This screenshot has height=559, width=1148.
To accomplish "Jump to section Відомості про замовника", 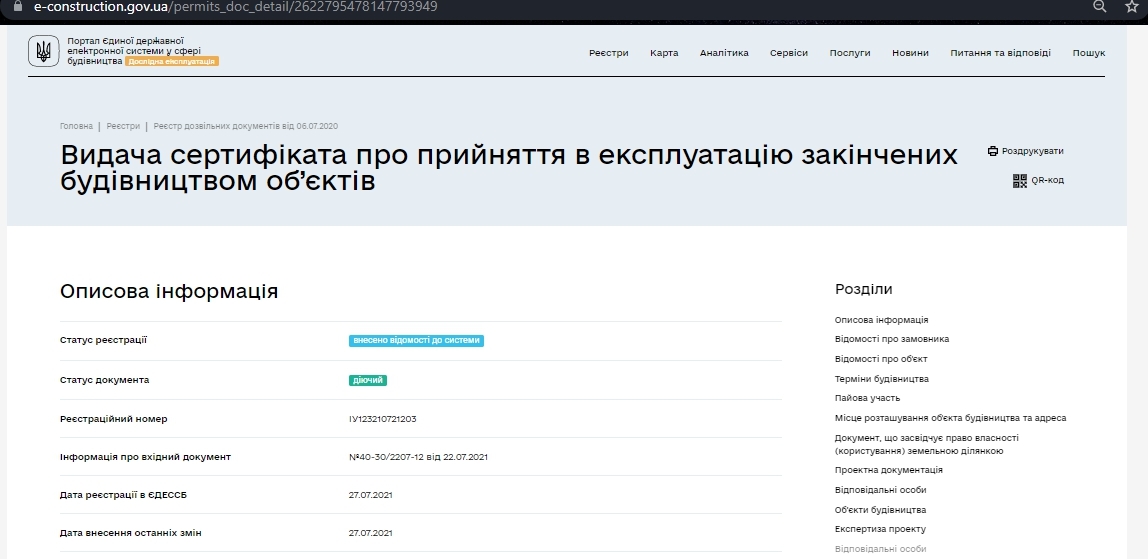I will pyautogui.click(x=892, y=339).
